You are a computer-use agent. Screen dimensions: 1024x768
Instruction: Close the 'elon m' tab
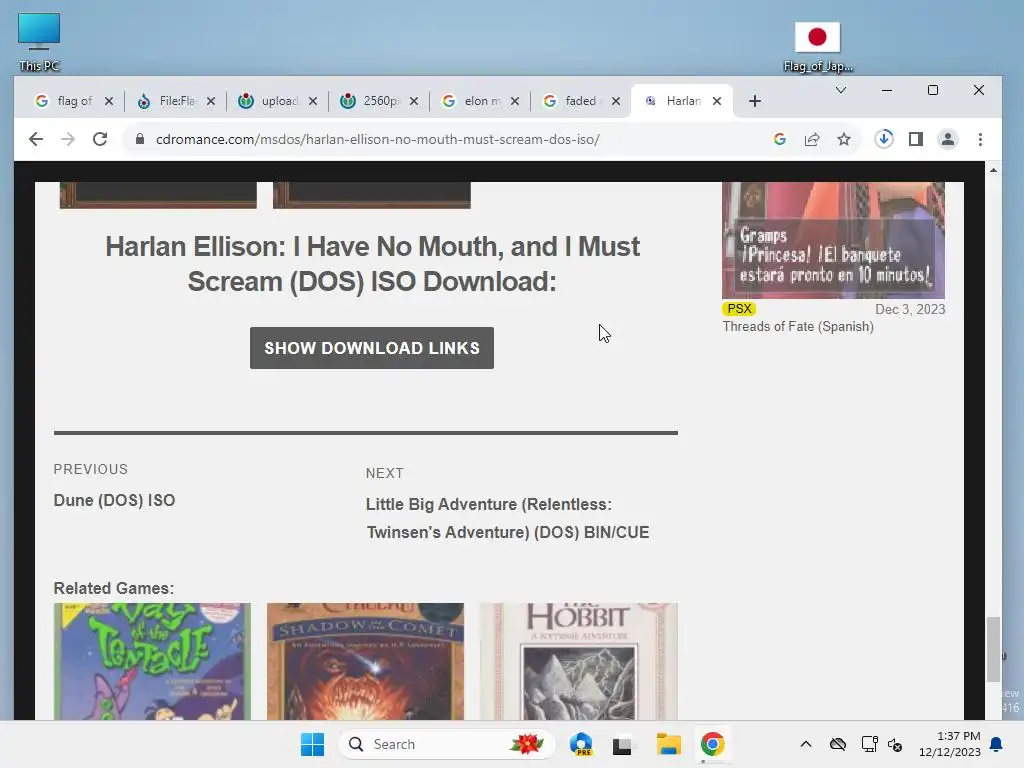click(x=515, y=101)
